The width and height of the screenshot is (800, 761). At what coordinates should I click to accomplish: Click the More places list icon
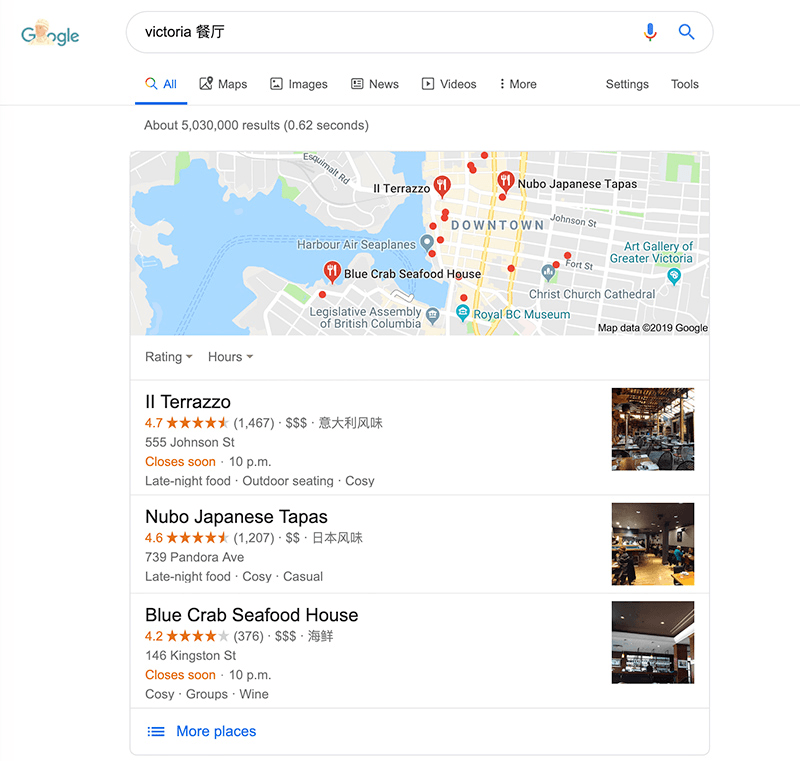[156, 731]
